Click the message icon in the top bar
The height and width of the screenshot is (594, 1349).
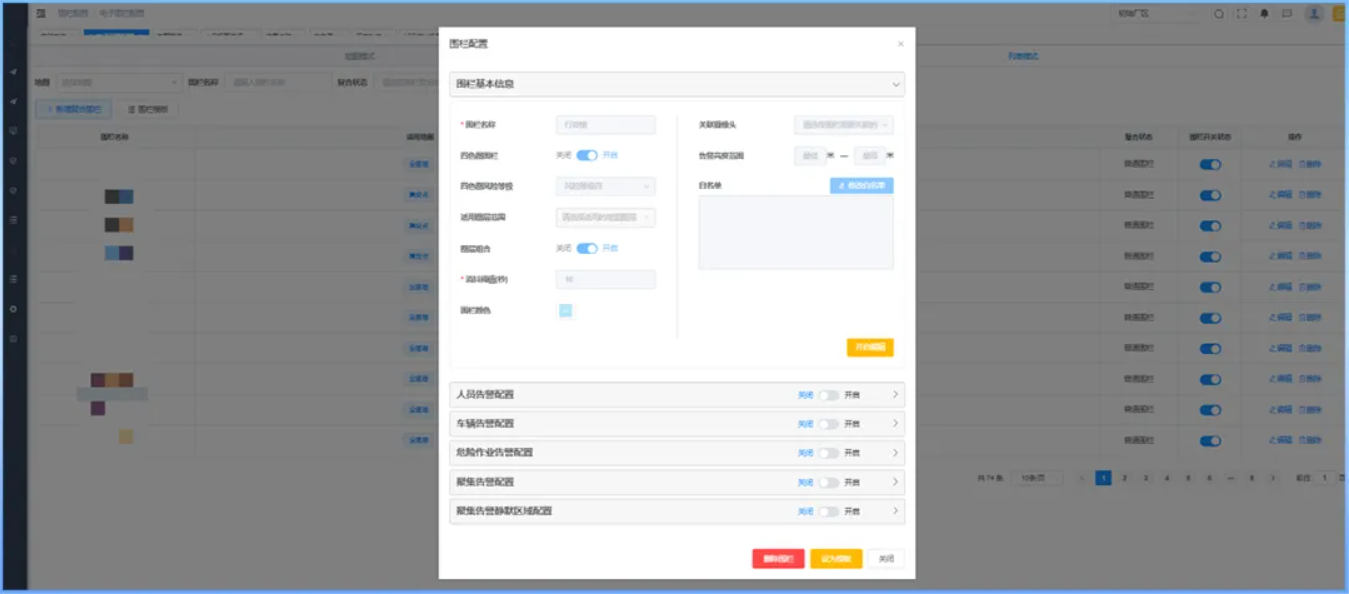pos(1287,14)
